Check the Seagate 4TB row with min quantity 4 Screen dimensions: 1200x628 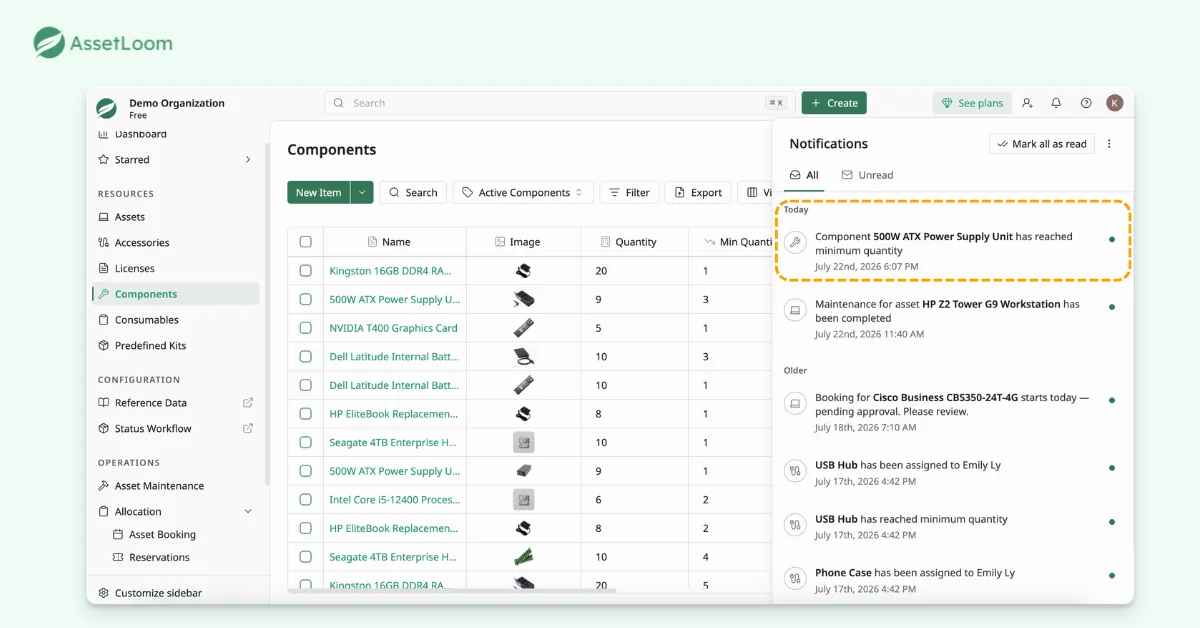(x=305, y=557)
